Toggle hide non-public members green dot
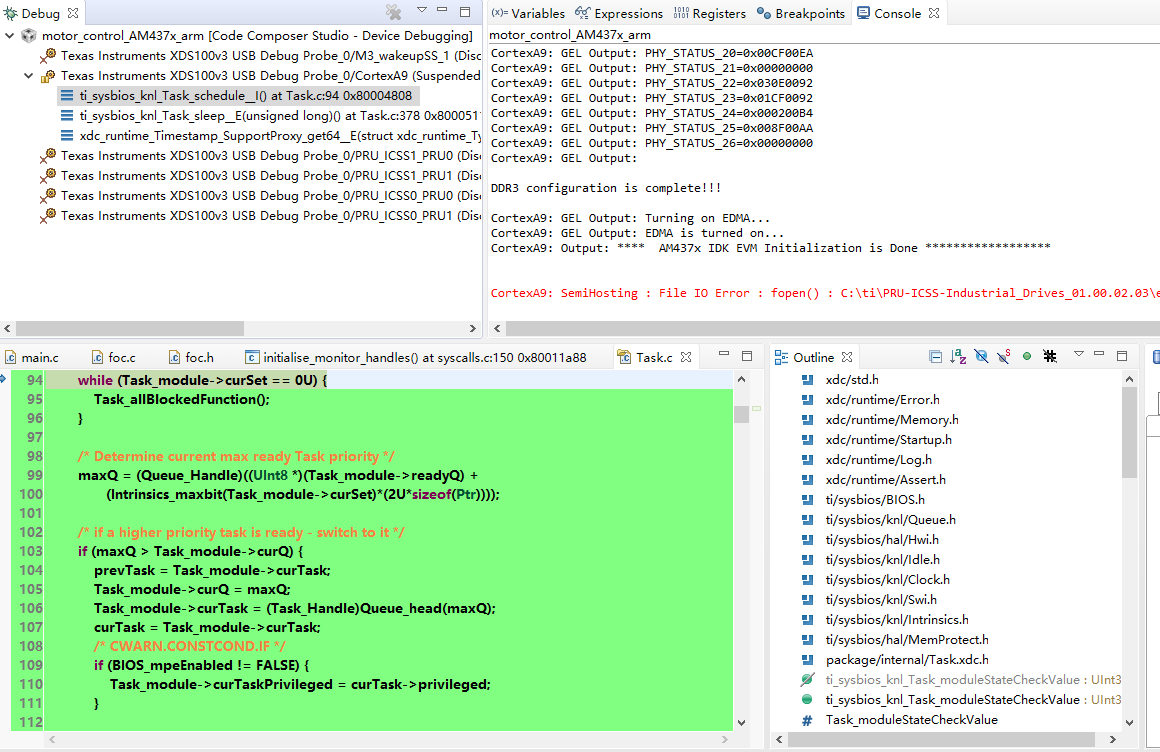The width and height of the screenshot is (1160, 752). [x=1027, y=357]
